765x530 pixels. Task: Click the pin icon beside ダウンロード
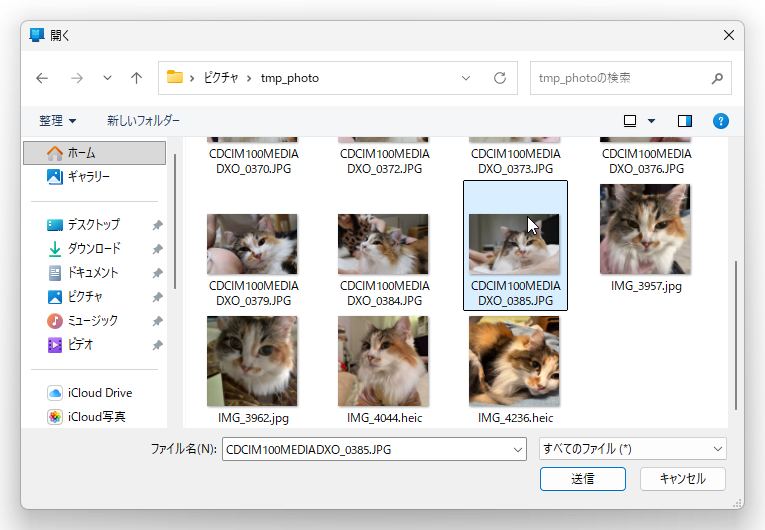point(157,249)
